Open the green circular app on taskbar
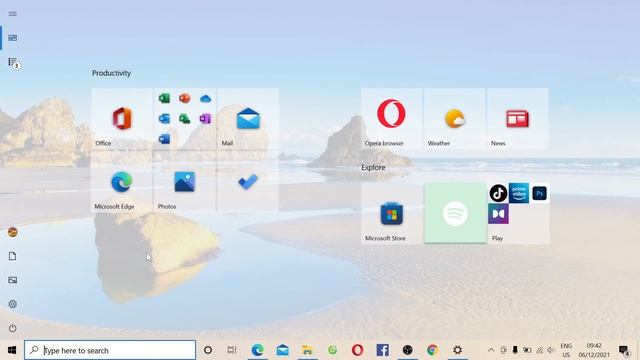 [x=333, y=350]
